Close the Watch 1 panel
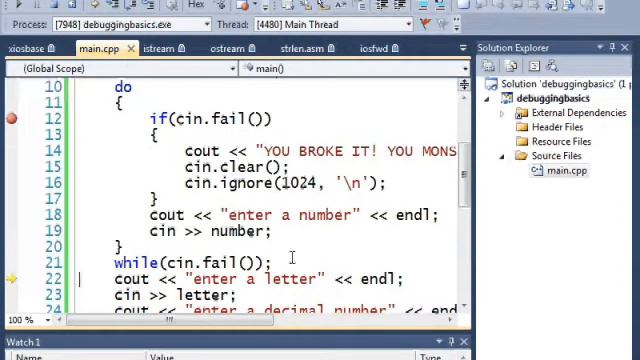Viewport: 640px width, 360px height. (x=464, y=341)
